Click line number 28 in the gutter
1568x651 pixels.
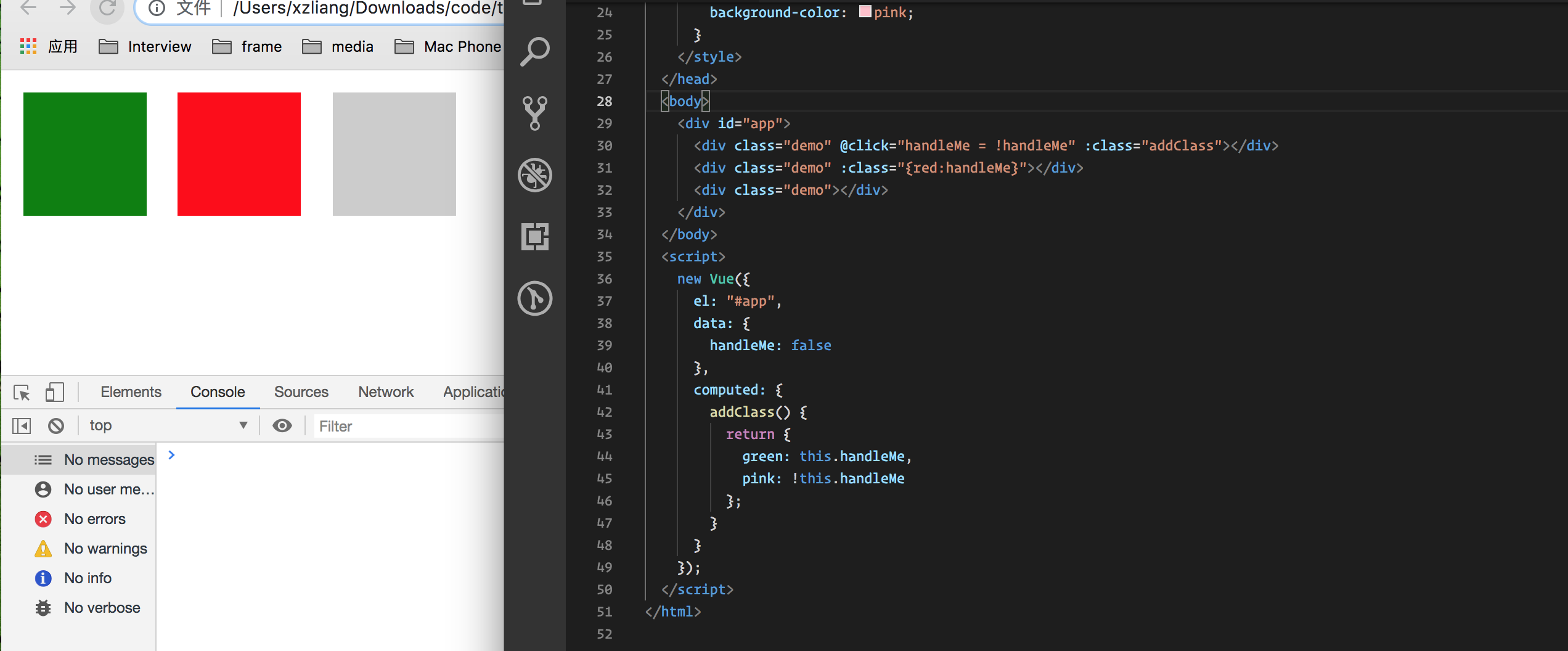pos(604,101)
